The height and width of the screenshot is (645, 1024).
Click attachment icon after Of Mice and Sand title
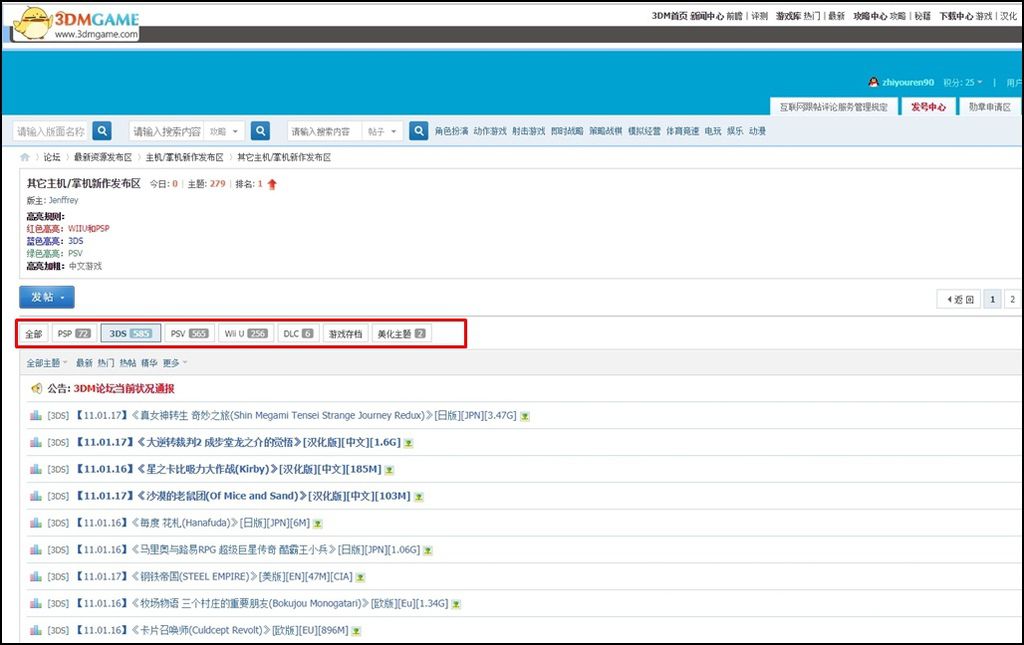(x=419, y=497)
